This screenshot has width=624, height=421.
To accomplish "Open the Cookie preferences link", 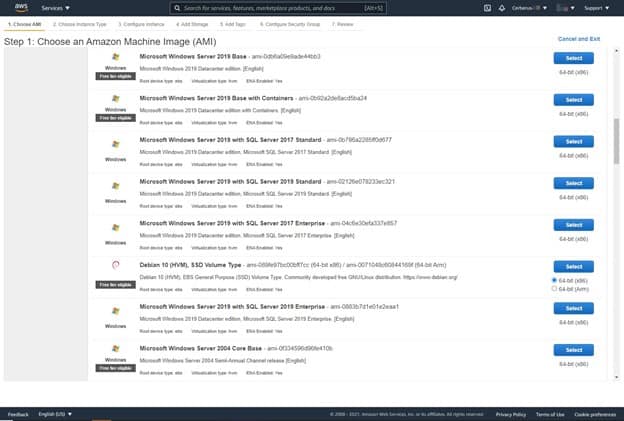I will (x=595, y=414).
